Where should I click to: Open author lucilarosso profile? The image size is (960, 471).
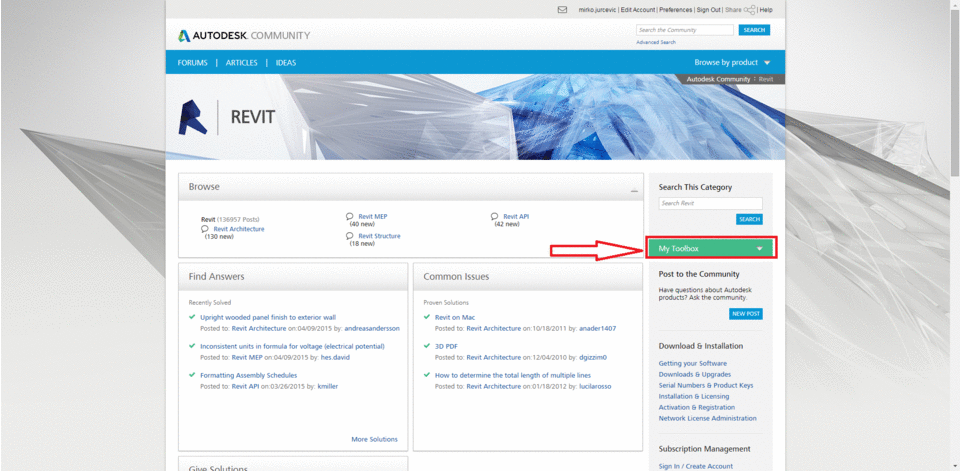595,386
